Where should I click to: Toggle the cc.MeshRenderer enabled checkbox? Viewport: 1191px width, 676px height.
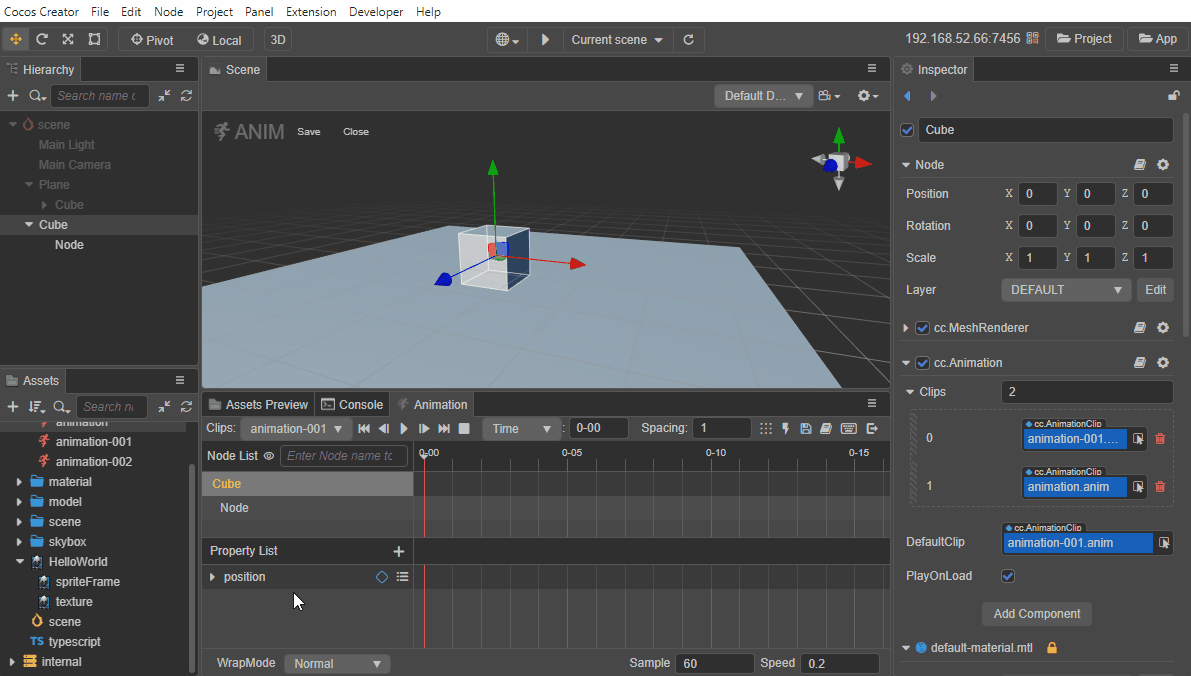tap(922, 328)
